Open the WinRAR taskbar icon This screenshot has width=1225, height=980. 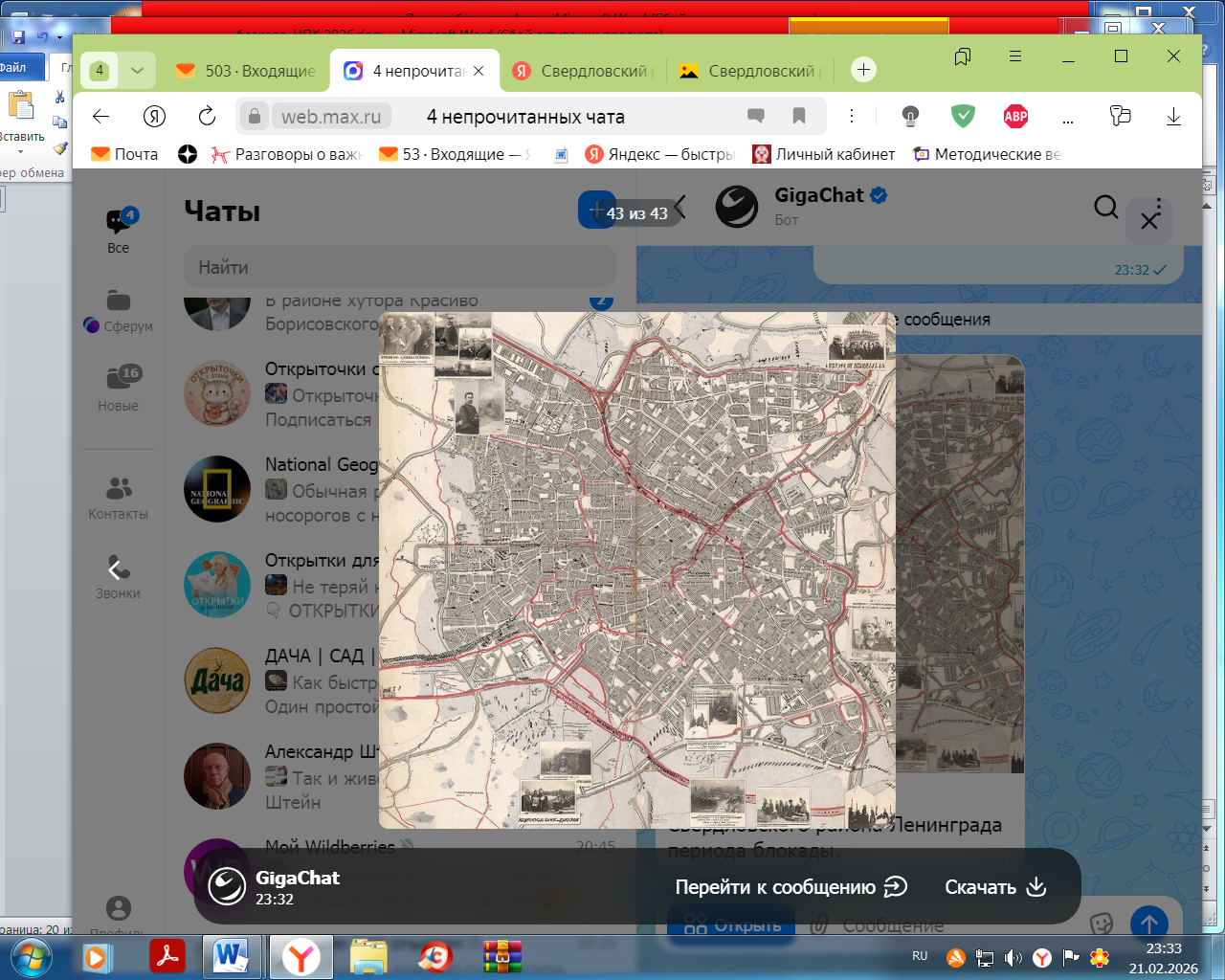[502, 956]
